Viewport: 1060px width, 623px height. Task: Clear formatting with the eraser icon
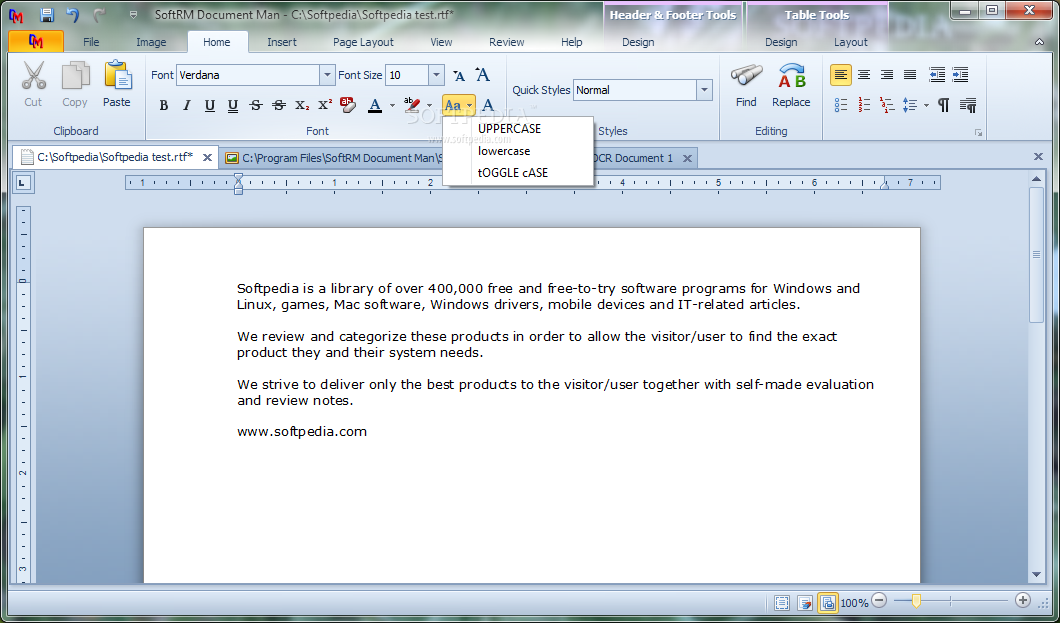point(347,105)
